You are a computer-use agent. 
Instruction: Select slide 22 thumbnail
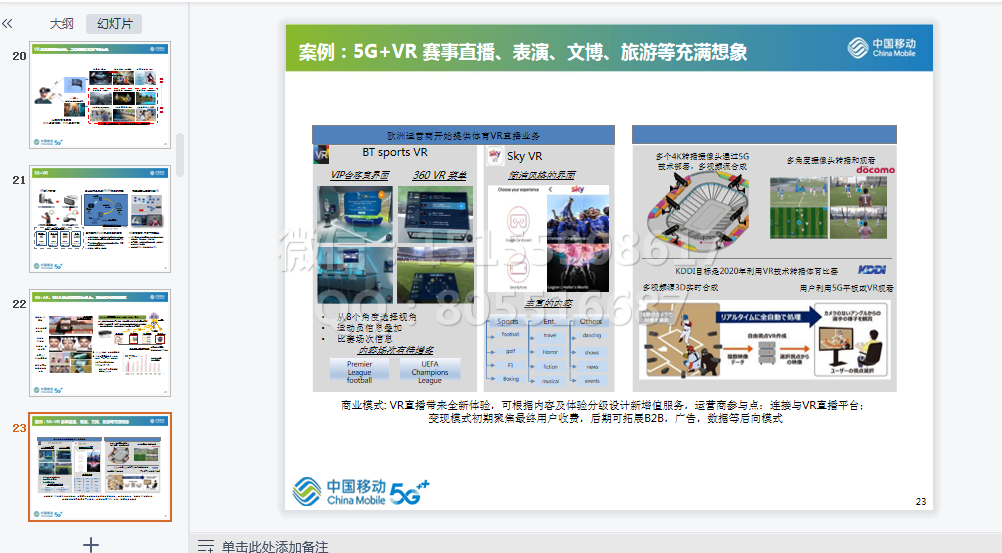point(100,343)
